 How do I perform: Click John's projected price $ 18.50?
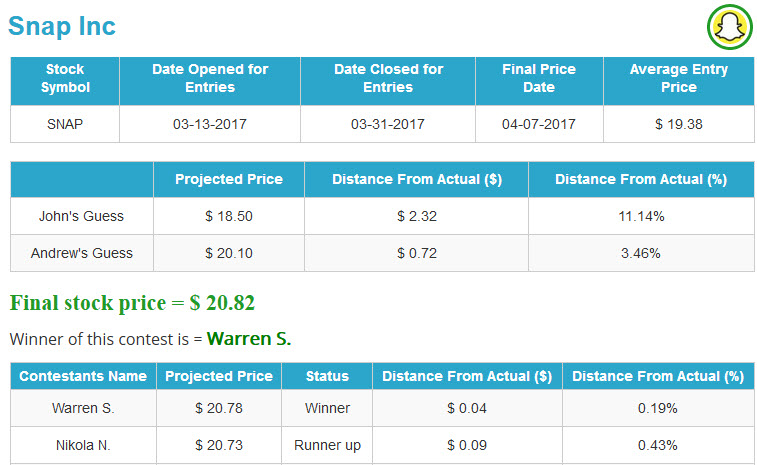(x=229, y=216)
